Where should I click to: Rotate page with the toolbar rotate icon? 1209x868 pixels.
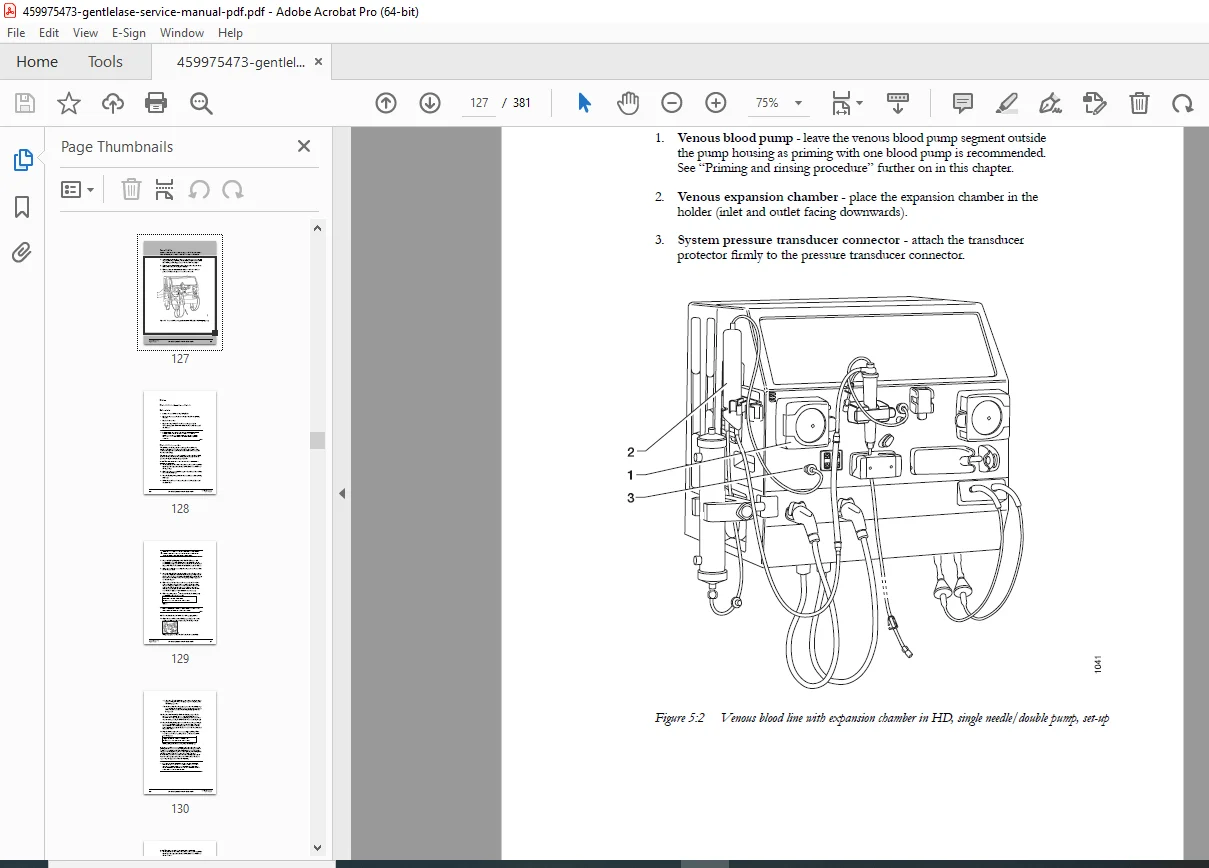[1183, 103]
